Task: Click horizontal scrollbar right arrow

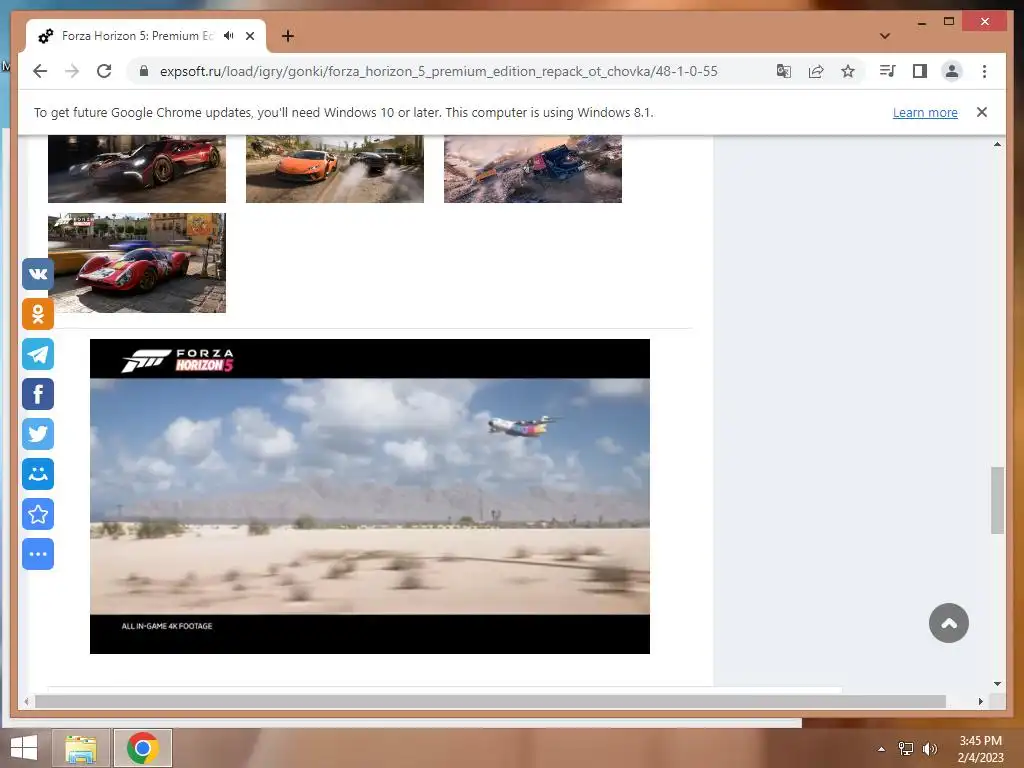Action: coord(980,701)
